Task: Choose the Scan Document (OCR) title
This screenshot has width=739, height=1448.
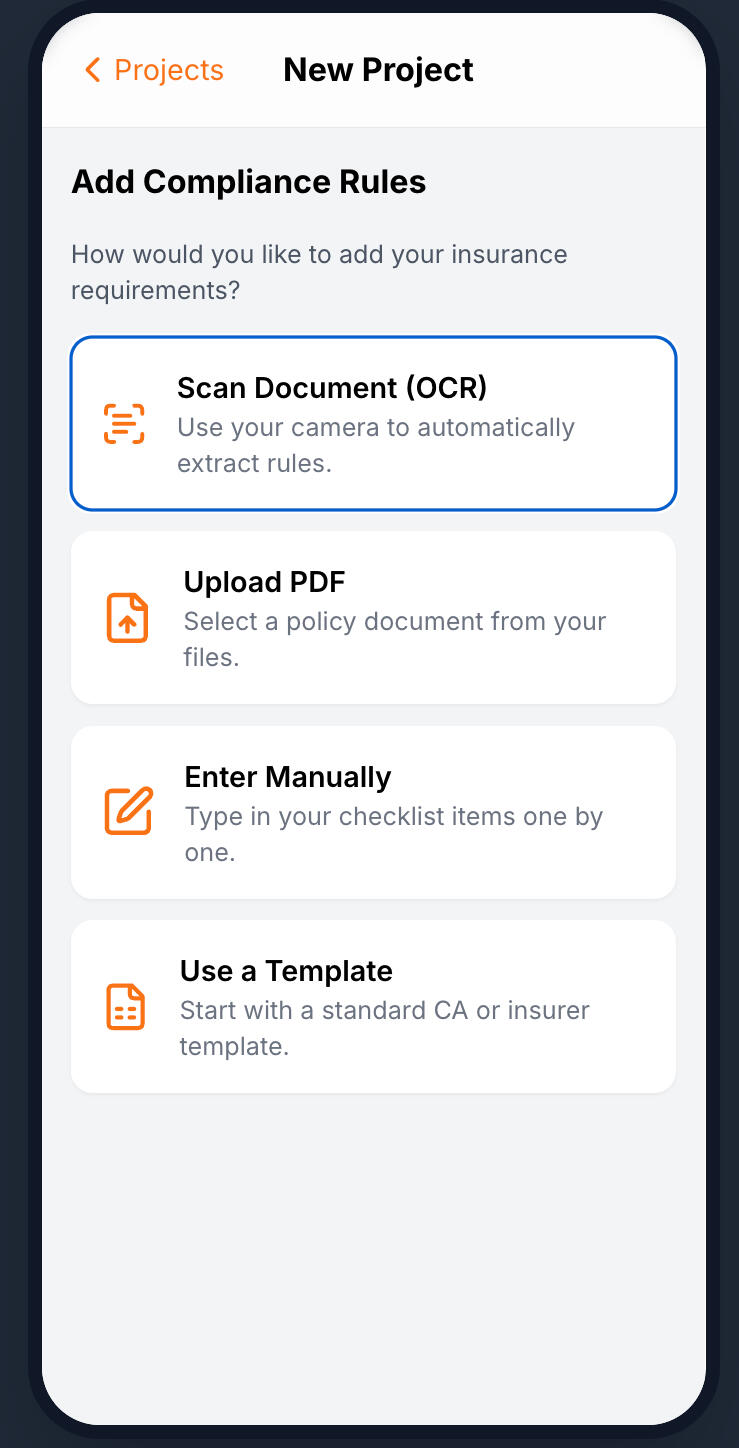Action: pos(332,388)
